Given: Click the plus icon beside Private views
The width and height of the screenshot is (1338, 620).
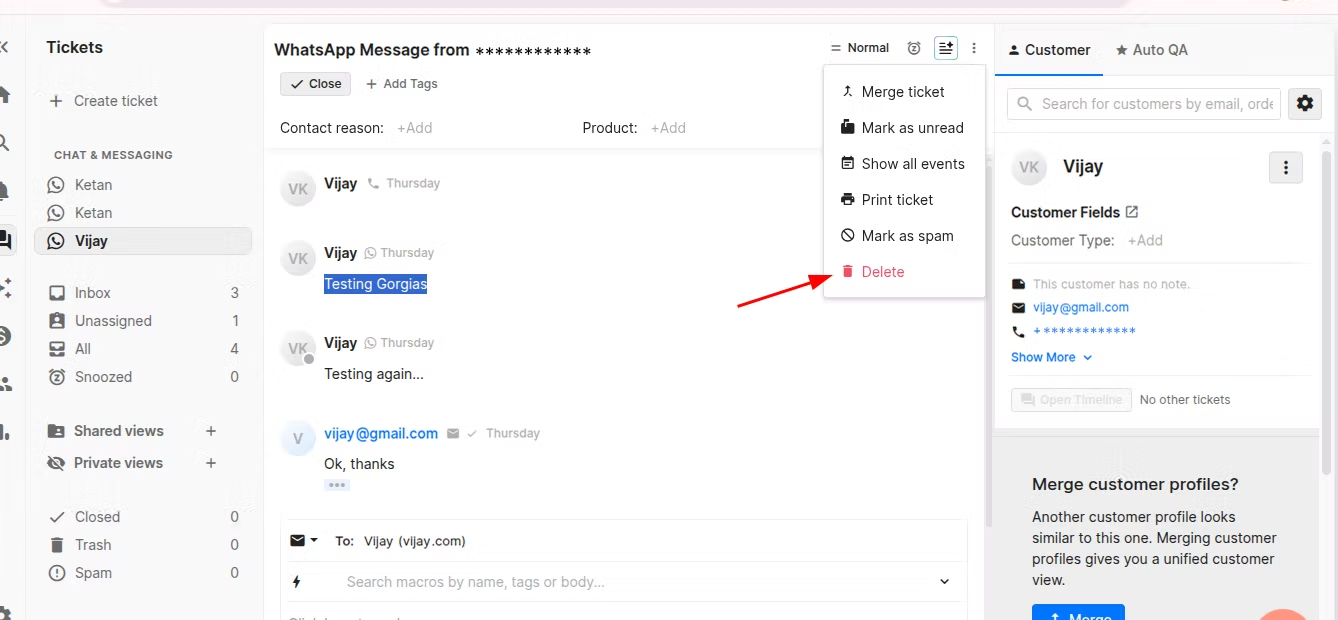Looking at the screenshot, I should pos(211,463).
